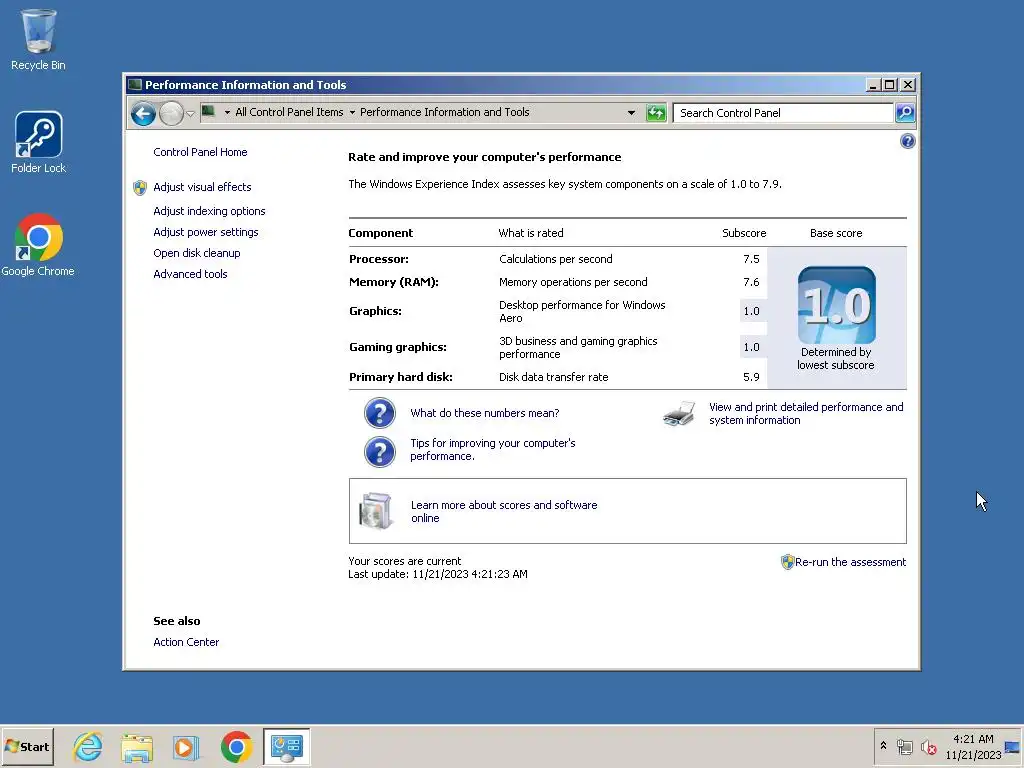1024x768 pixels.
Task: Click the green refresh button
Action: pyautogui.click(x=656, y=112)
